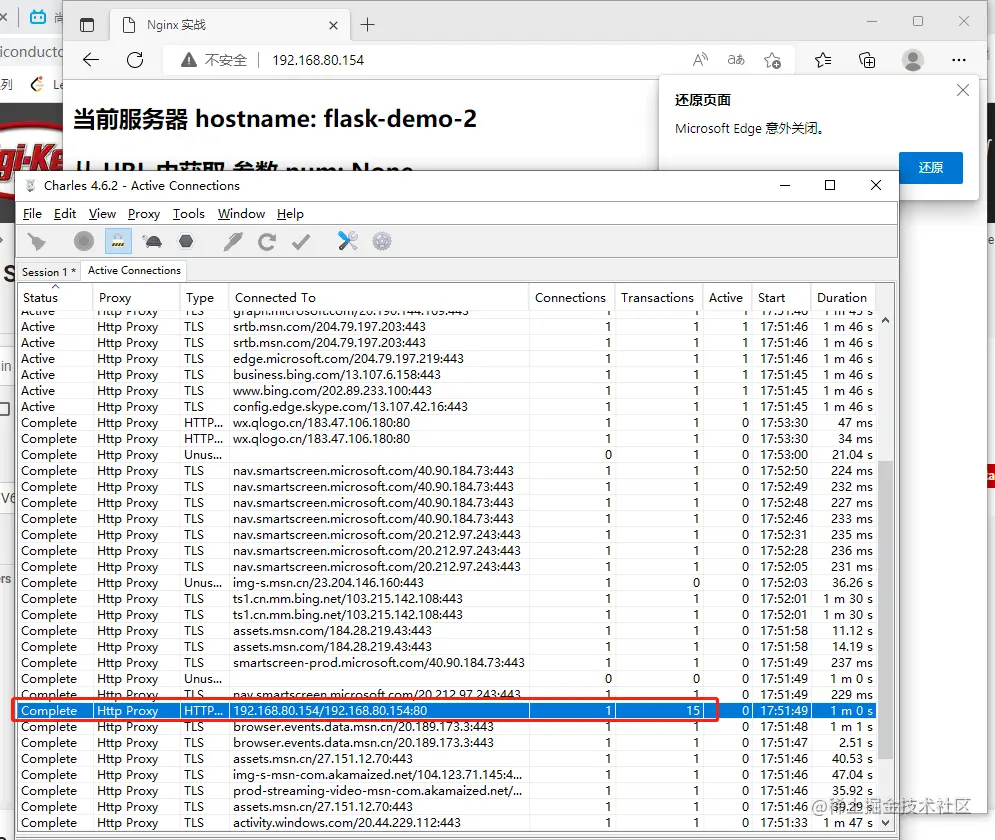This screenshot has height=840, width=995.
Task: Click the Edge back arrow
Action: click(91, 60)
